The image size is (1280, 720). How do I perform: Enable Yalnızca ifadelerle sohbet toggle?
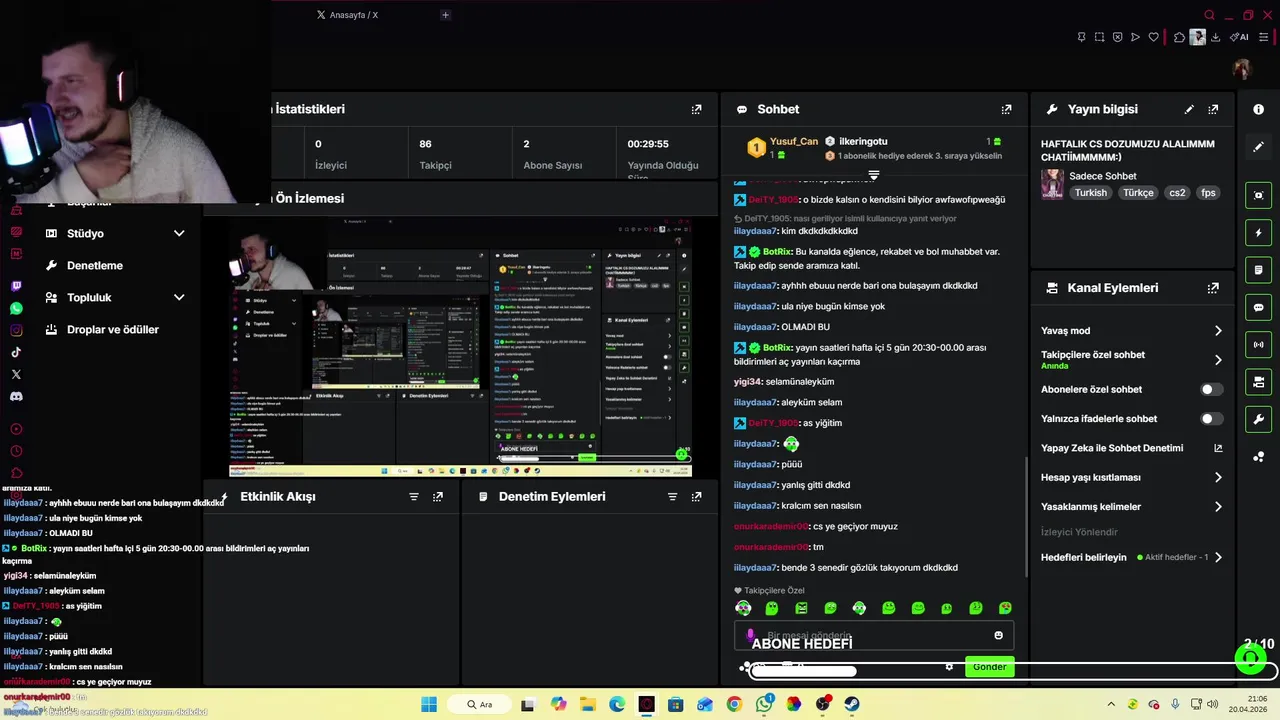tap(1211, 419)
